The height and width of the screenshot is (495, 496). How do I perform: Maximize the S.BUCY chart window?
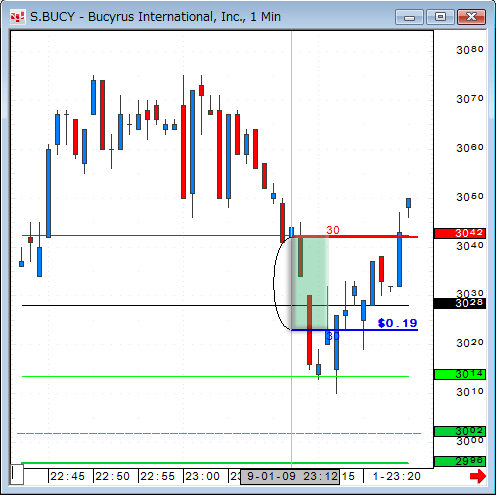tap(440, 17)
